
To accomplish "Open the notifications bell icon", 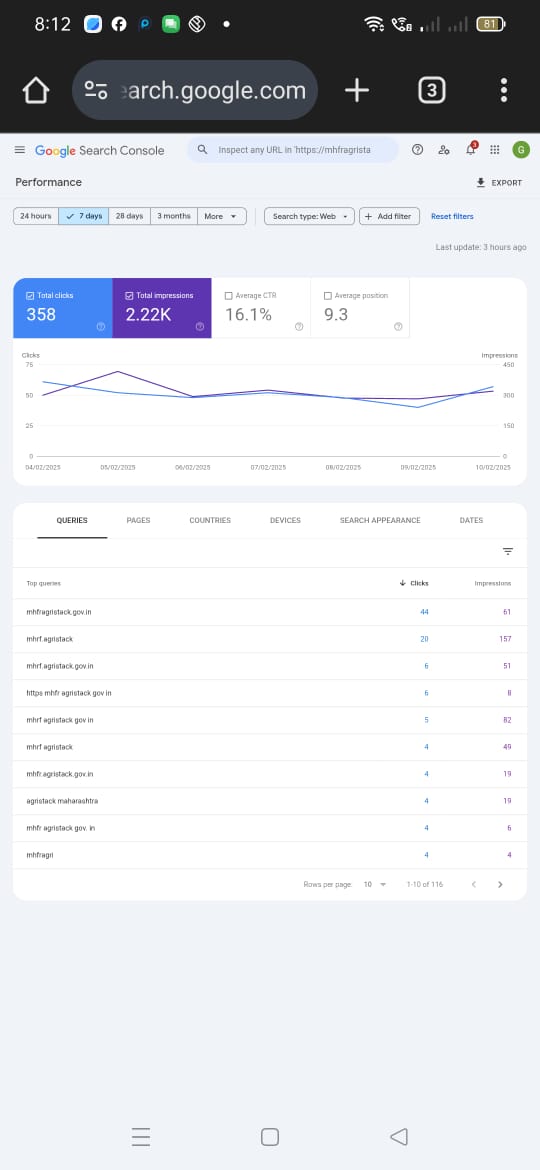I will click(471, 148).
